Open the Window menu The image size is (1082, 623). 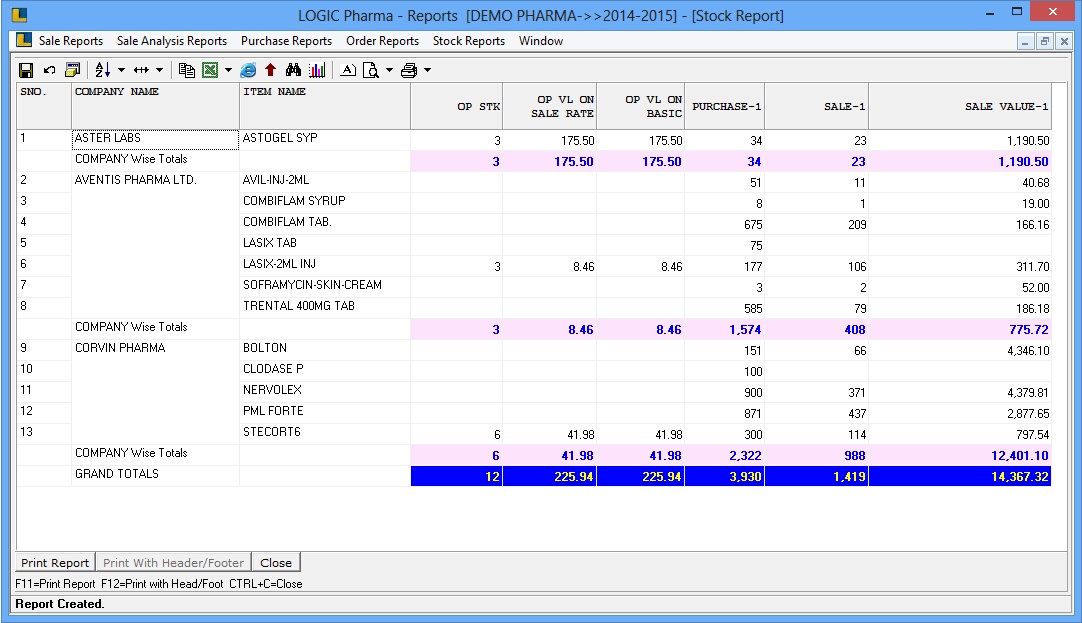[541, 41]
